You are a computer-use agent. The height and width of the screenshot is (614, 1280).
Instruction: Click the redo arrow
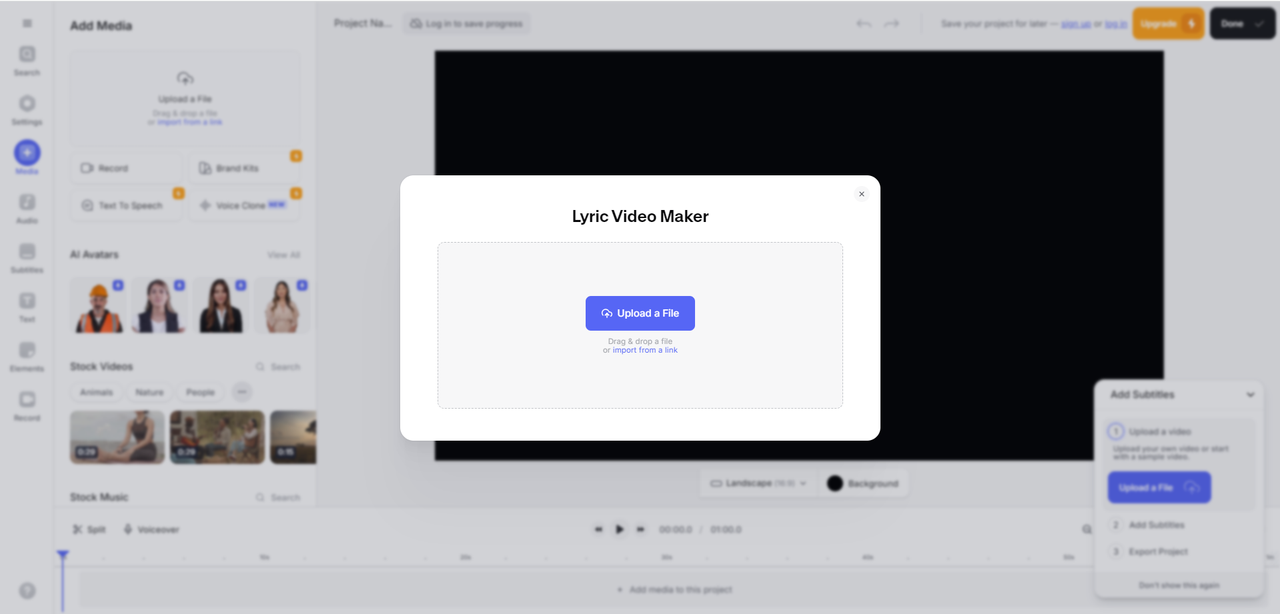(x=891, y=23)
